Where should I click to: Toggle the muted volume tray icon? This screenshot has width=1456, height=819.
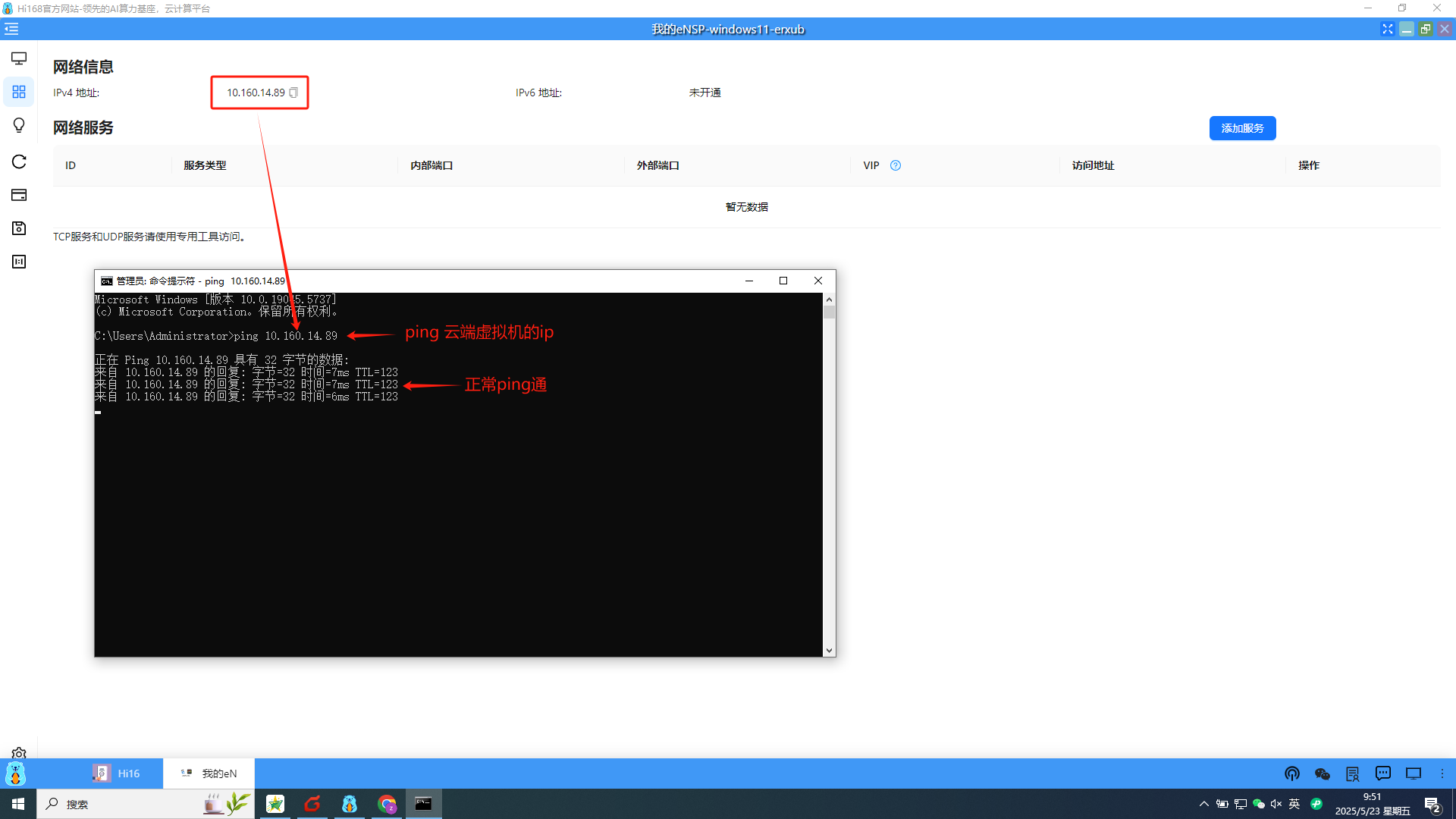pyautogui.click(x=1276, y=804)
